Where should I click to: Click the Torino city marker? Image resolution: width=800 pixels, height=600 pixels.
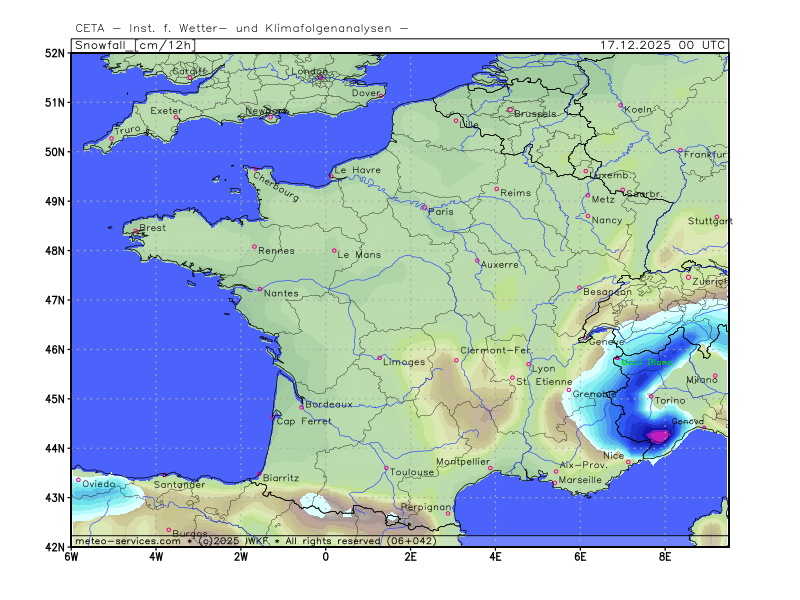[651, 396]
